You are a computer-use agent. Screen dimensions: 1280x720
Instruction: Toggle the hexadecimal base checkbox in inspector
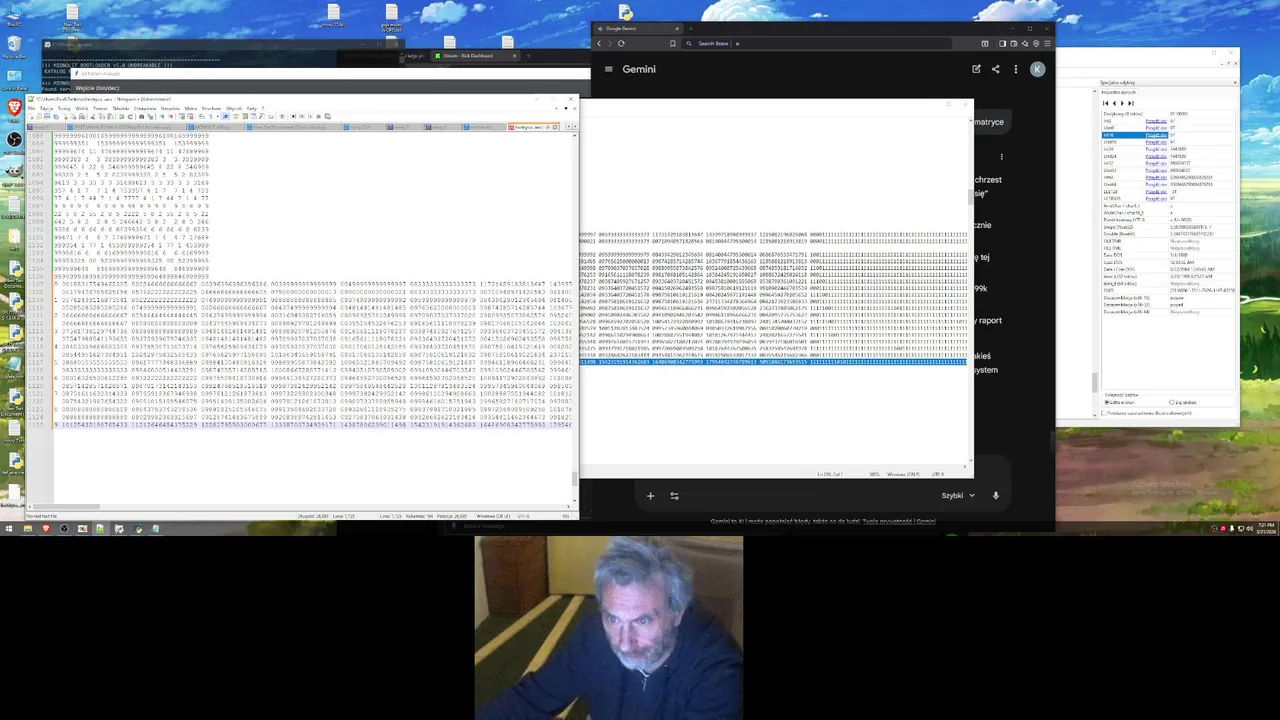pos(1104,413)
